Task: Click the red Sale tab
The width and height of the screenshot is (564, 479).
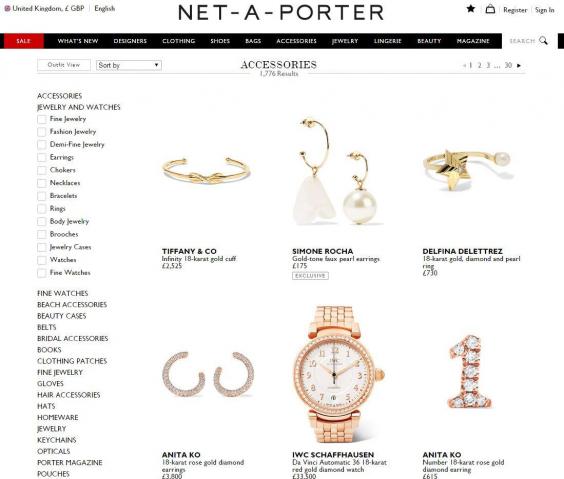Action: (x=24, y=41)
